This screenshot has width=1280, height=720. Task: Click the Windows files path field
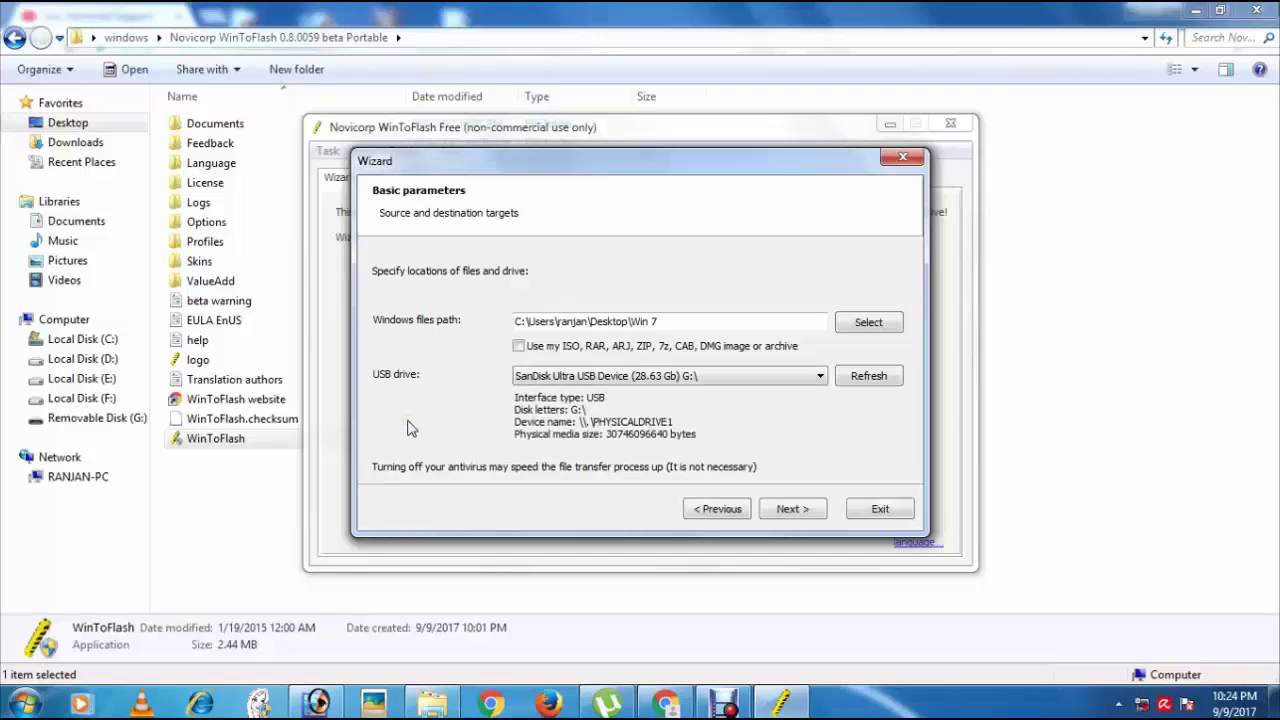(670, 321)
